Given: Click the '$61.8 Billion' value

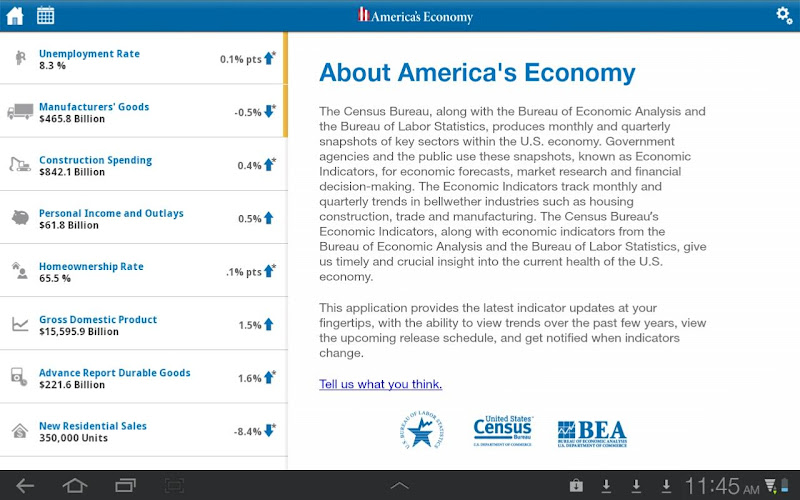Looking at the screenshot, I should tap(69, 225).
